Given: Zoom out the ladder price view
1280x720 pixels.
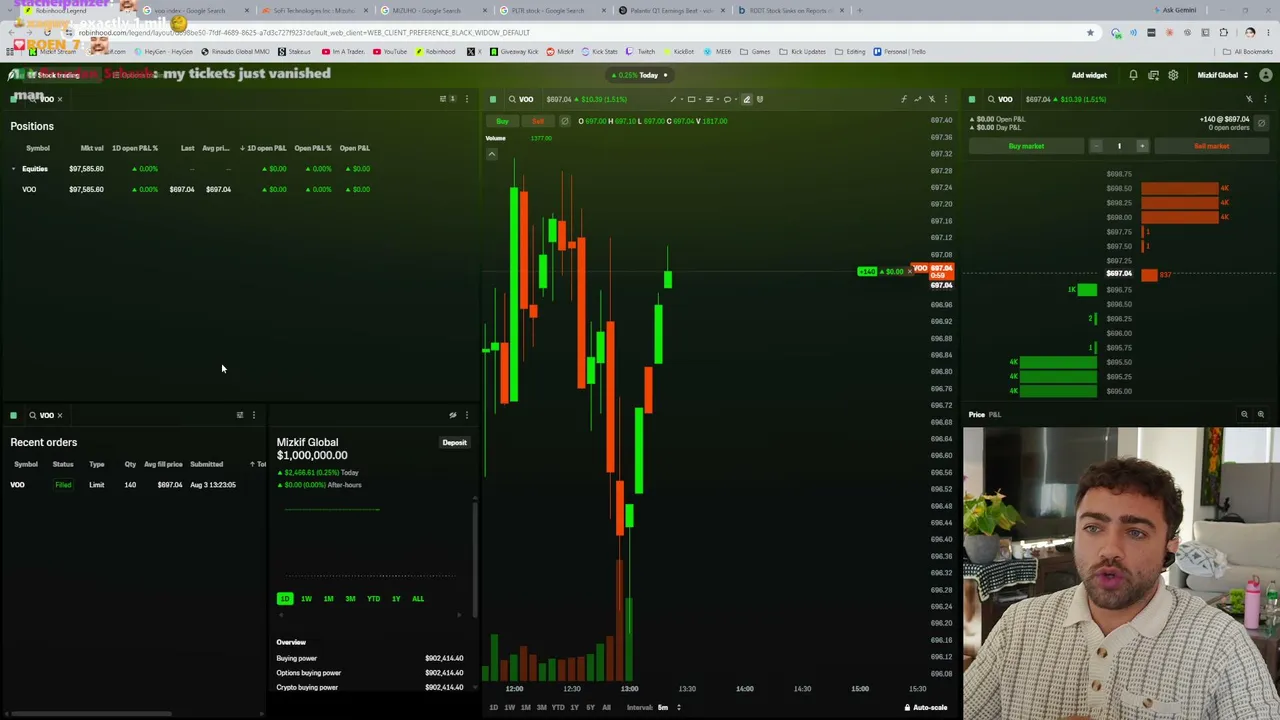Looking at the screenshot, I should pos(1245,414).
